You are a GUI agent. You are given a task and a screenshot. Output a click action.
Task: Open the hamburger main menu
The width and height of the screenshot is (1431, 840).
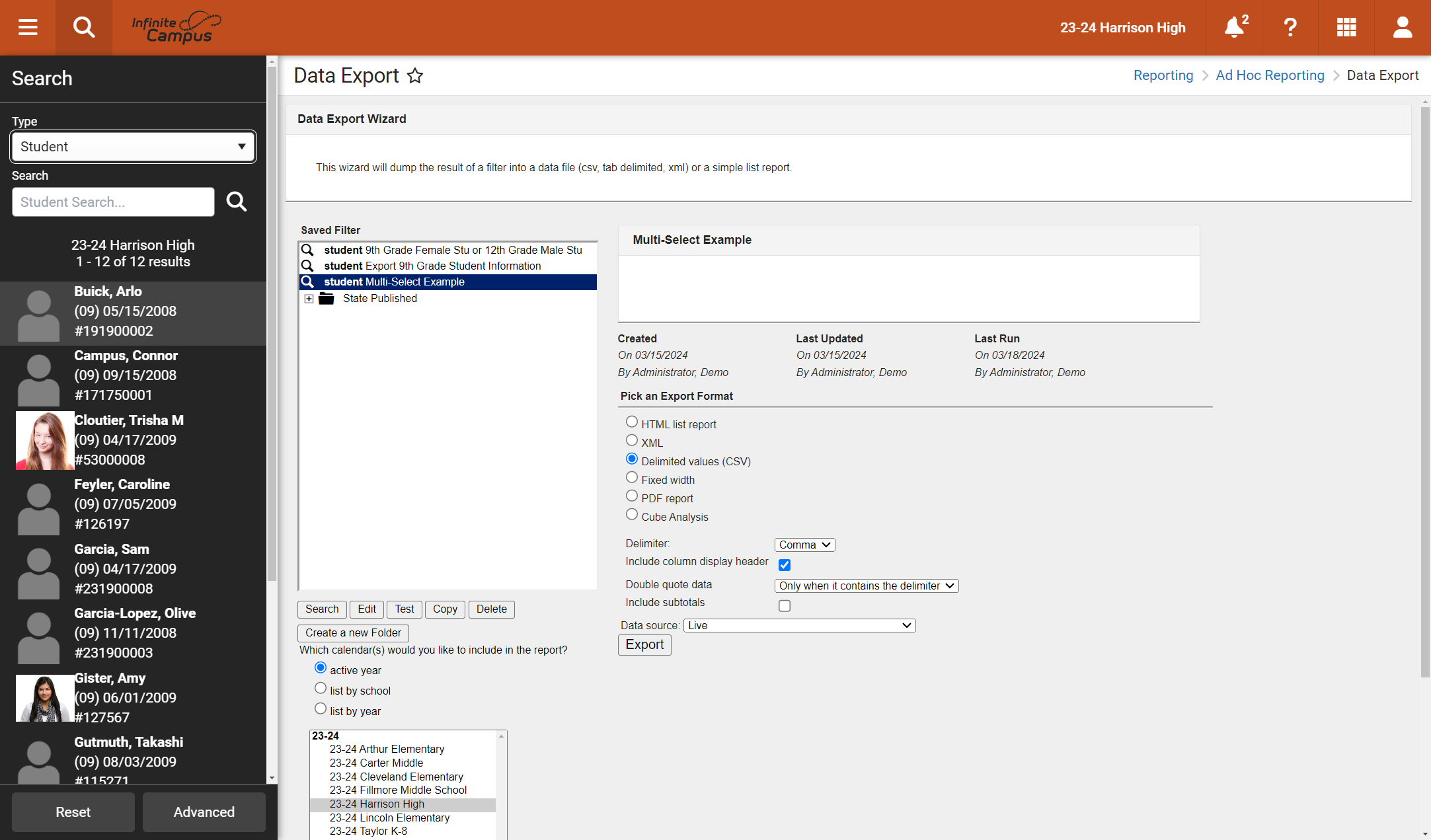(x=28, y=28)
